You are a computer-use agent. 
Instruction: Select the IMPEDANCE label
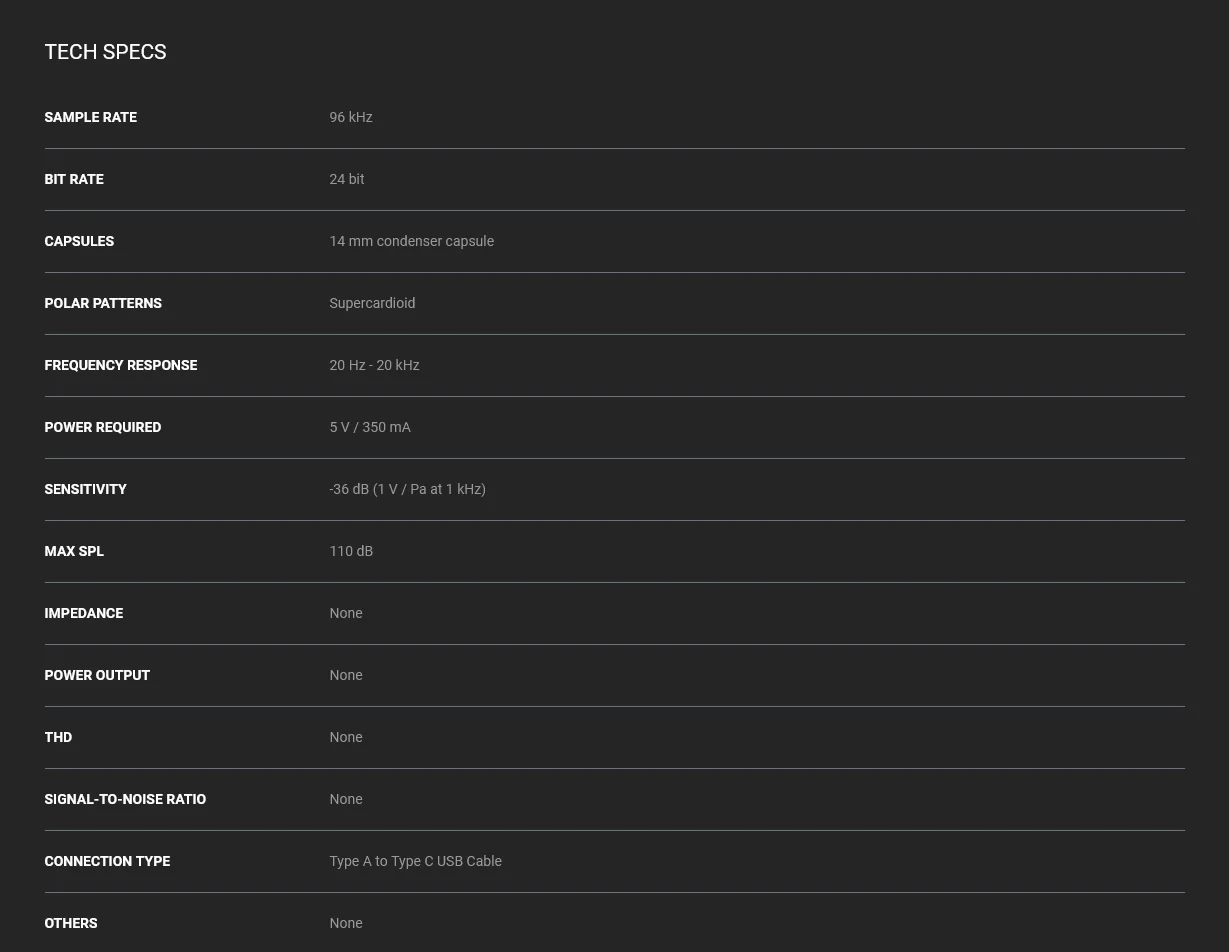84,613
